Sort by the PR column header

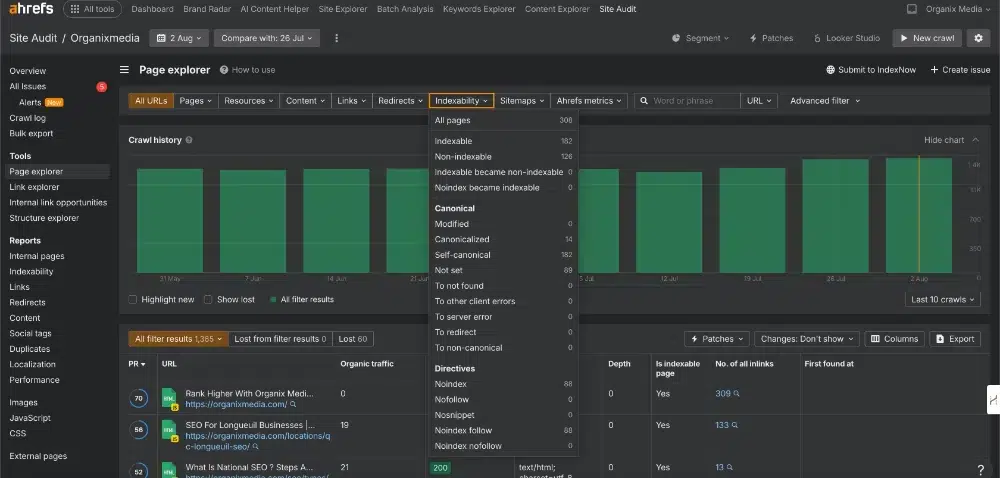[x=136, y=364]
